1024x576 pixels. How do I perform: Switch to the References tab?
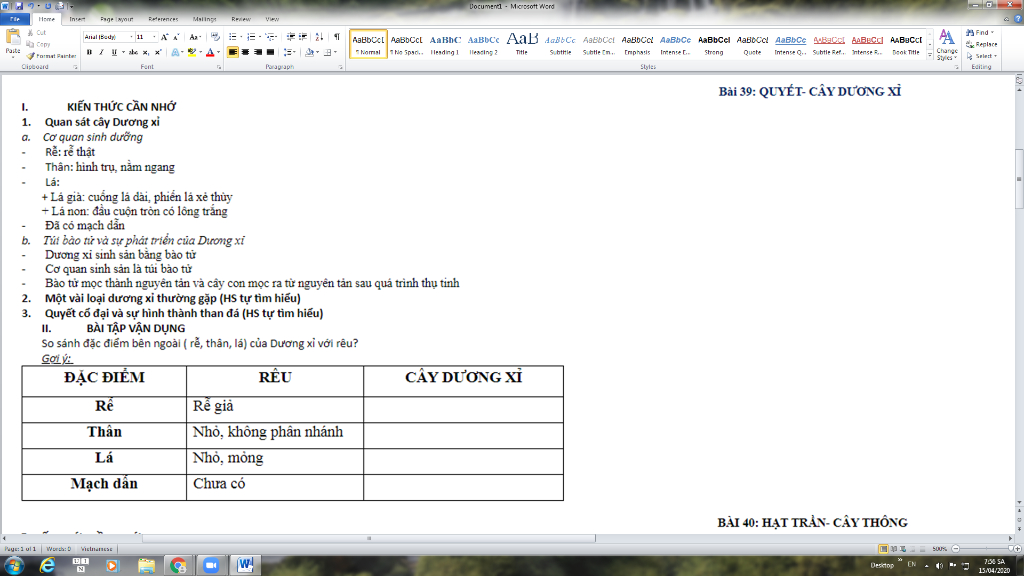(x=163, y=19)
